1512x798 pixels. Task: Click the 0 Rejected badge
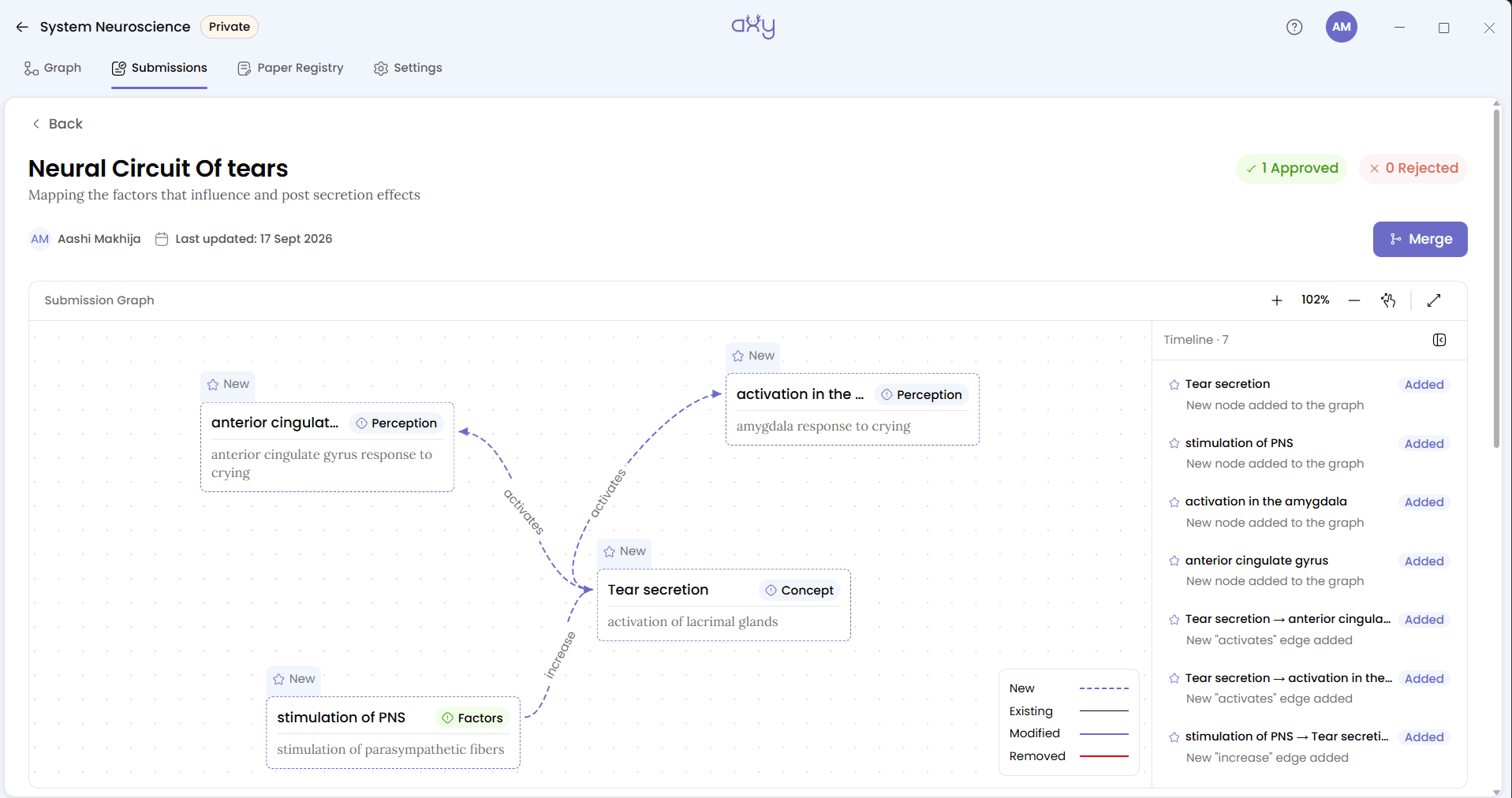pyautogui.click(x=1413, y=168)
